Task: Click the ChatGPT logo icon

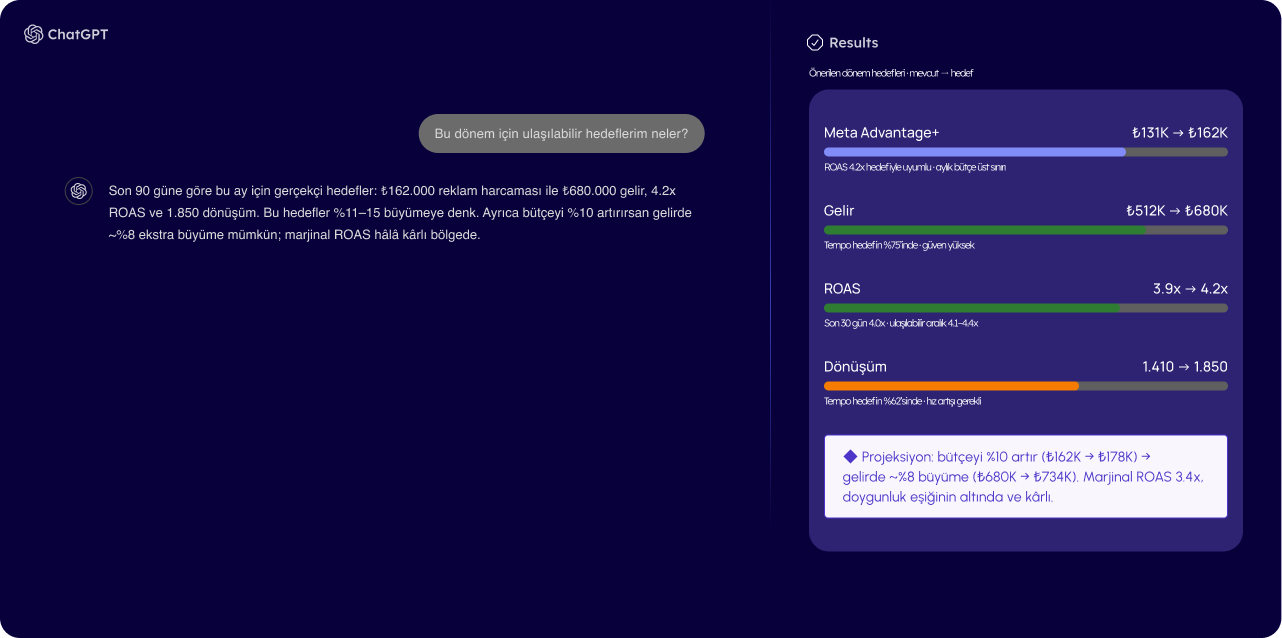Action: coord(34,34)
